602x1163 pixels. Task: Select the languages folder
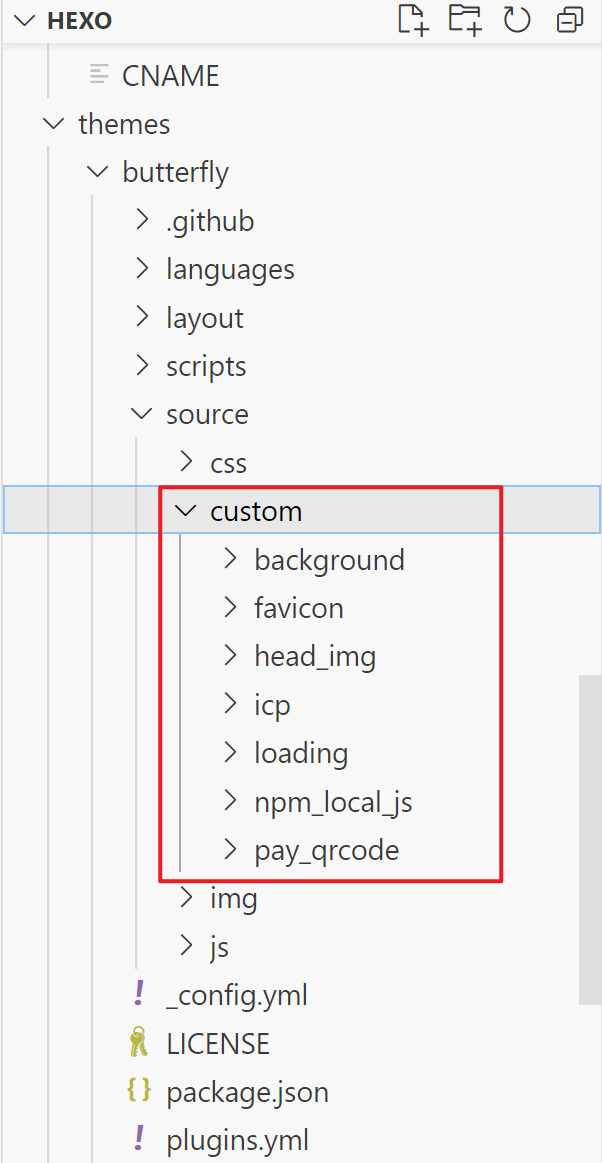pos(230,269)
